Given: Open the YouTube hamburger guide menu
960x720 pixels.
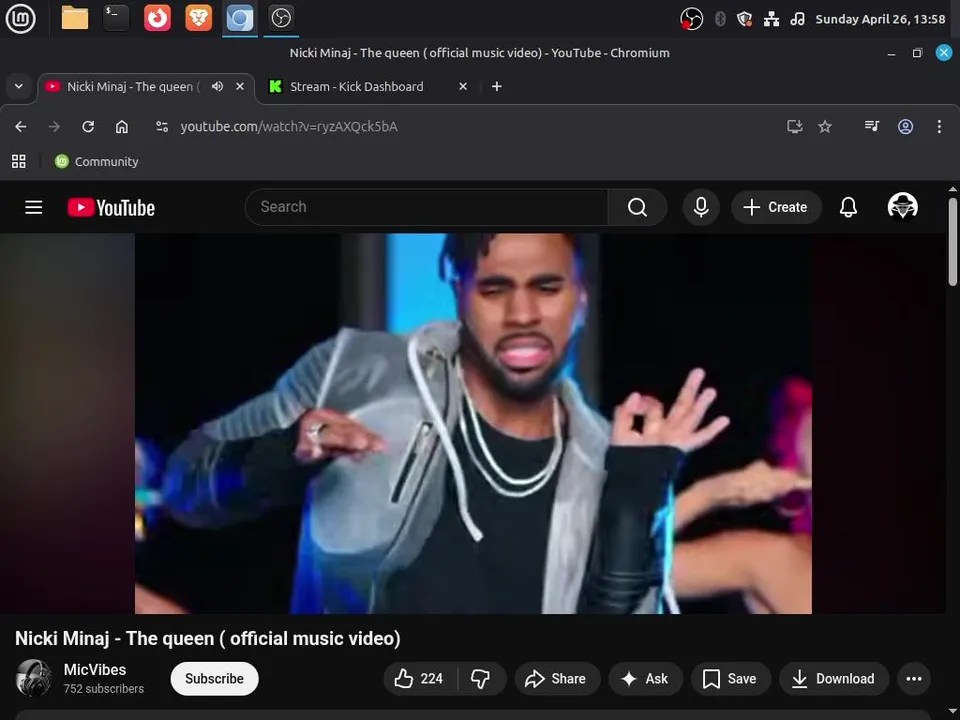Looking at the screenshot, I should (x=34, y=208).
